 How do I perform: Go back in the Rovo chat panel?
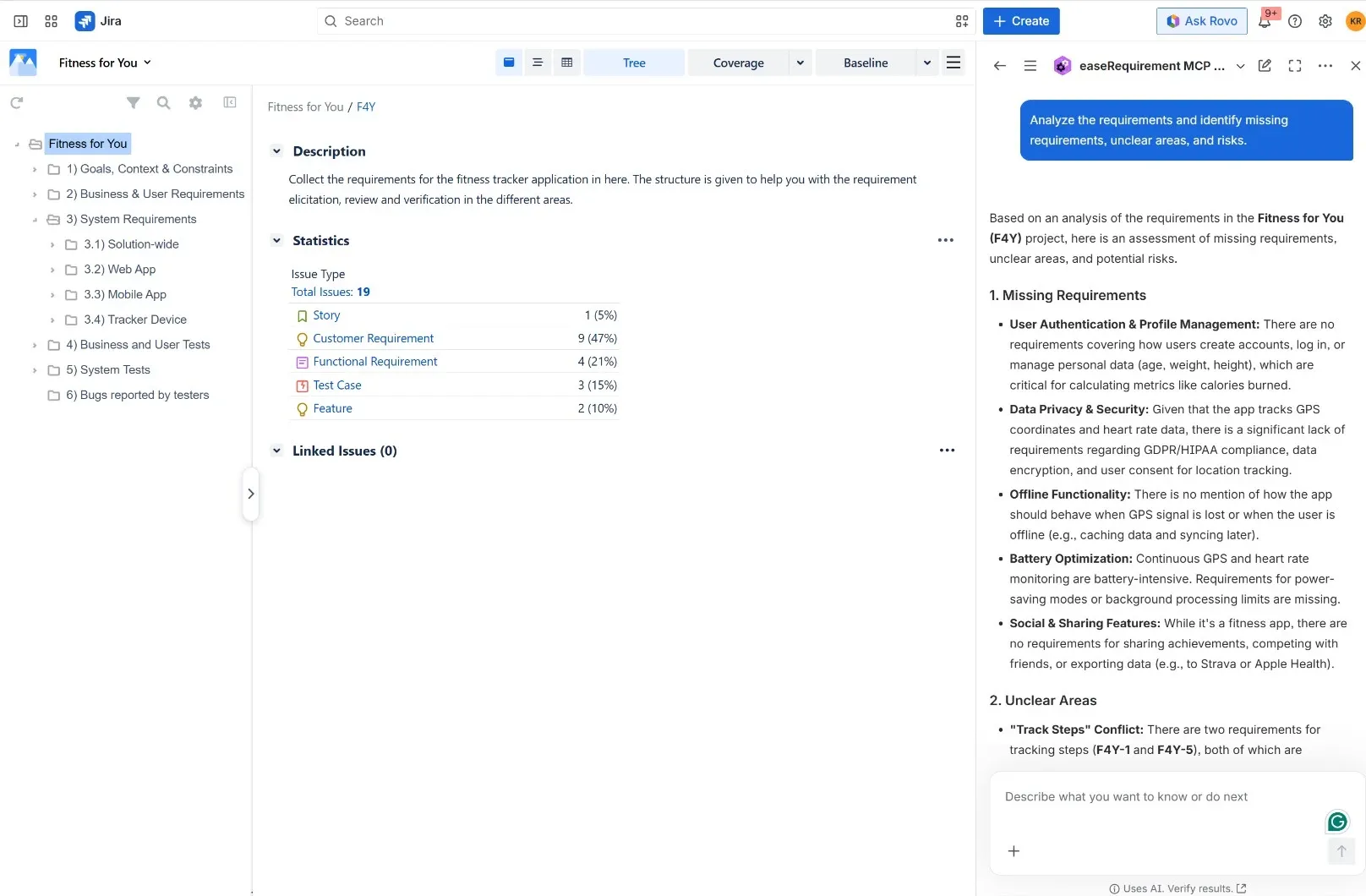(1000, 66)
